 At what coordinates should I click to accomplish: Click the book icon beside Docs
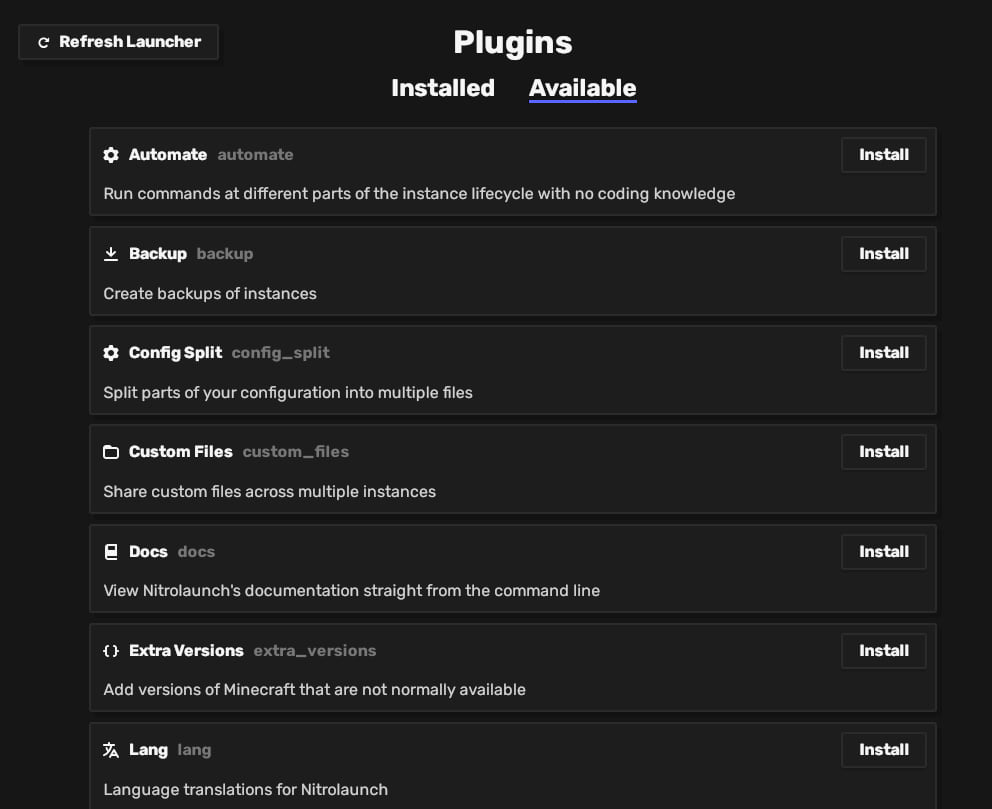tap(111, 552)
